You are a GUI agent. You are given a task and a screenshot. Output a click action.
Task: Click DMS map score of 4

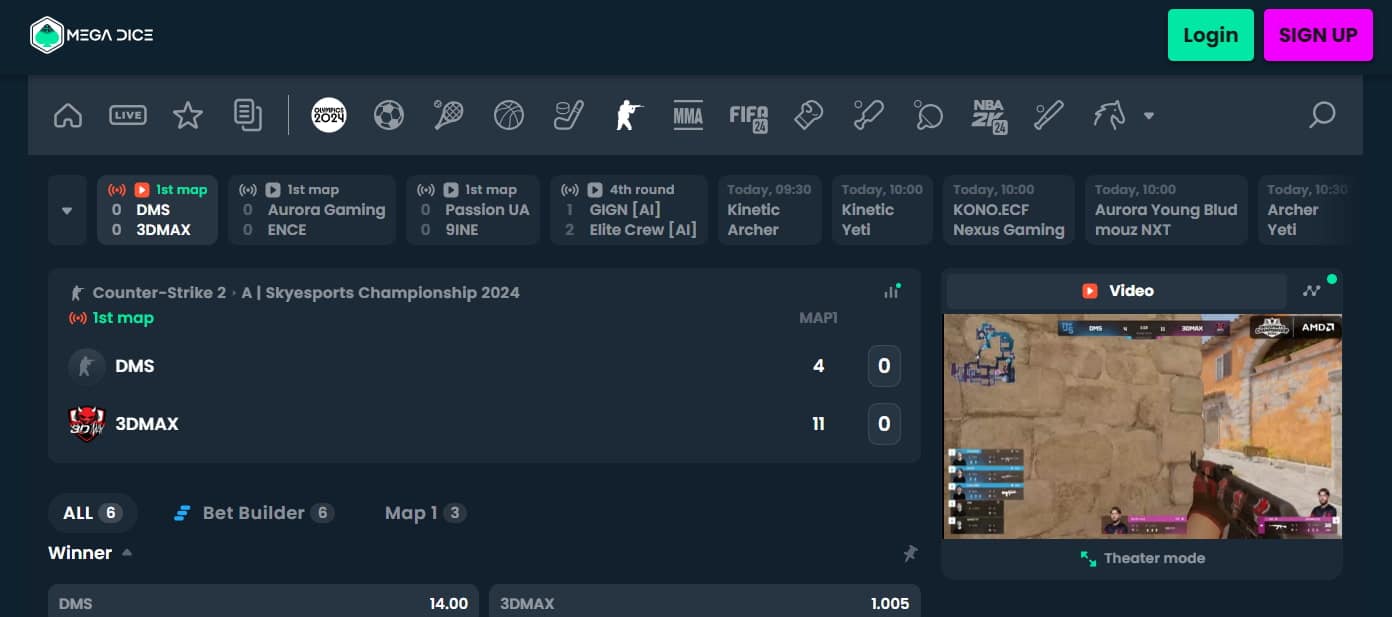click(x=819, y=366)
